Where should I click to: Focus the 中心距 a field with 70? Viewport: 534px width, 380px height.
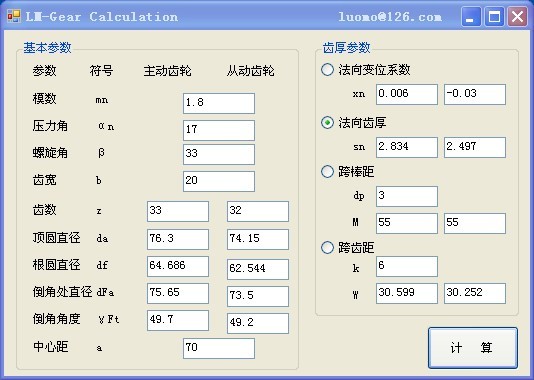pos(219,348)
